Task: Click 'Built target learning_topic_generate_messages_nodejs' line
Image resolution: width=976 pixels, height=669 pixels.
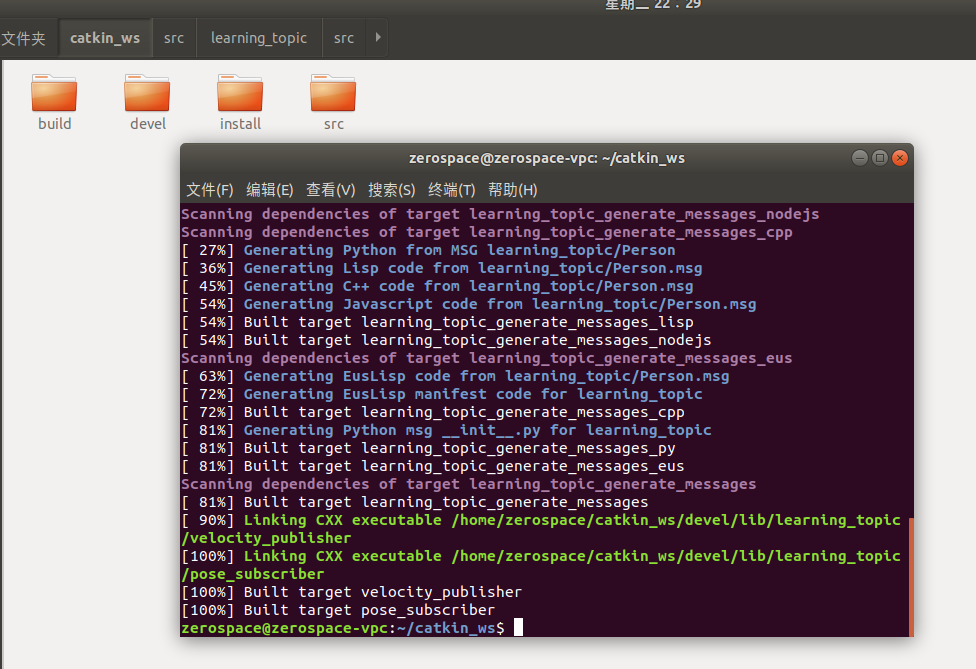Action: pos(446,340)
